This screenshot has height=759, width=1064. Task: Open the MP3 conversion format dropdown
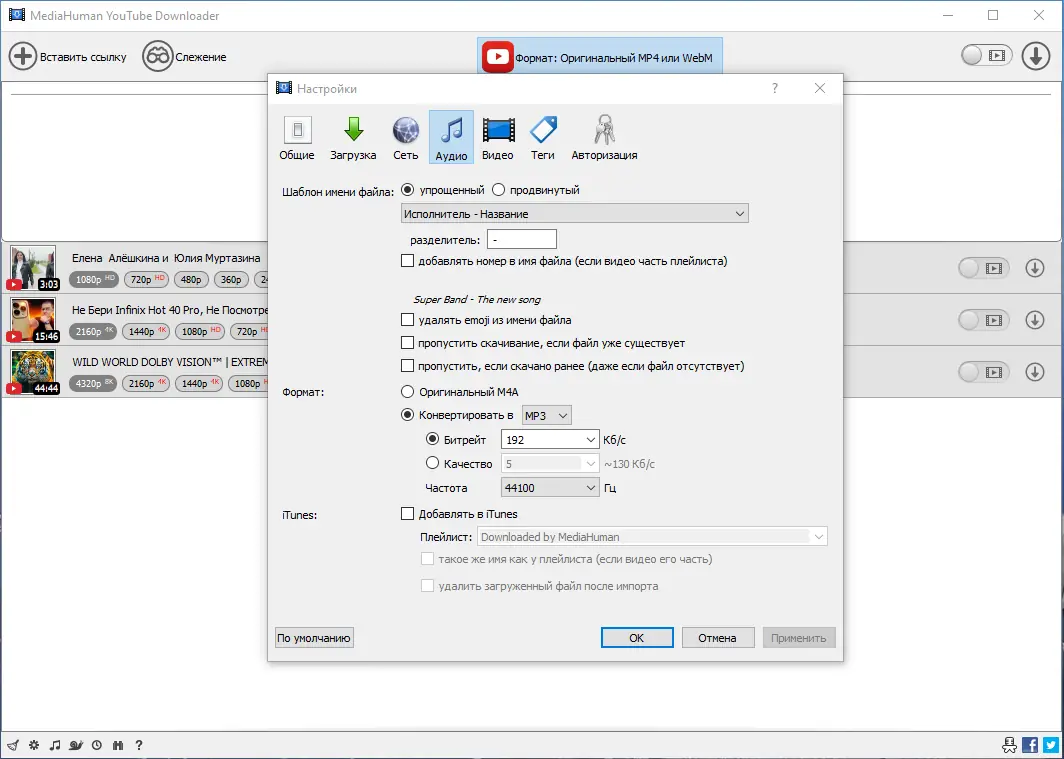546,415
